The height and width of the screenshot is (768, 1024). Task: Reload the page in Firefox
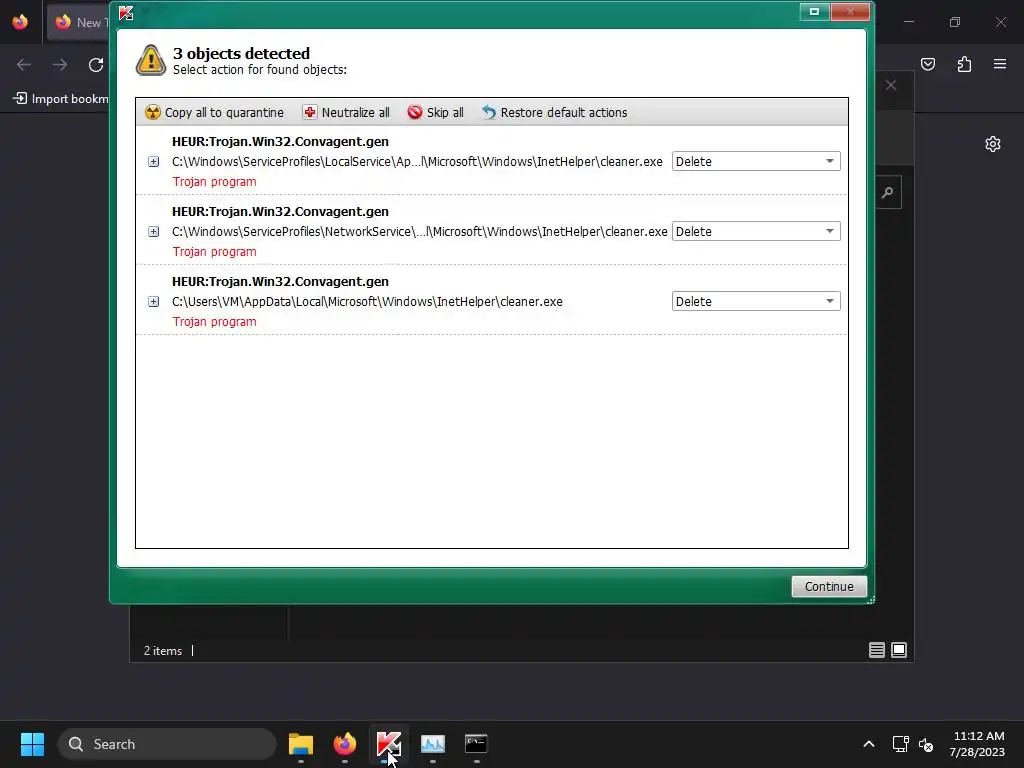click(x=96, y=65)
